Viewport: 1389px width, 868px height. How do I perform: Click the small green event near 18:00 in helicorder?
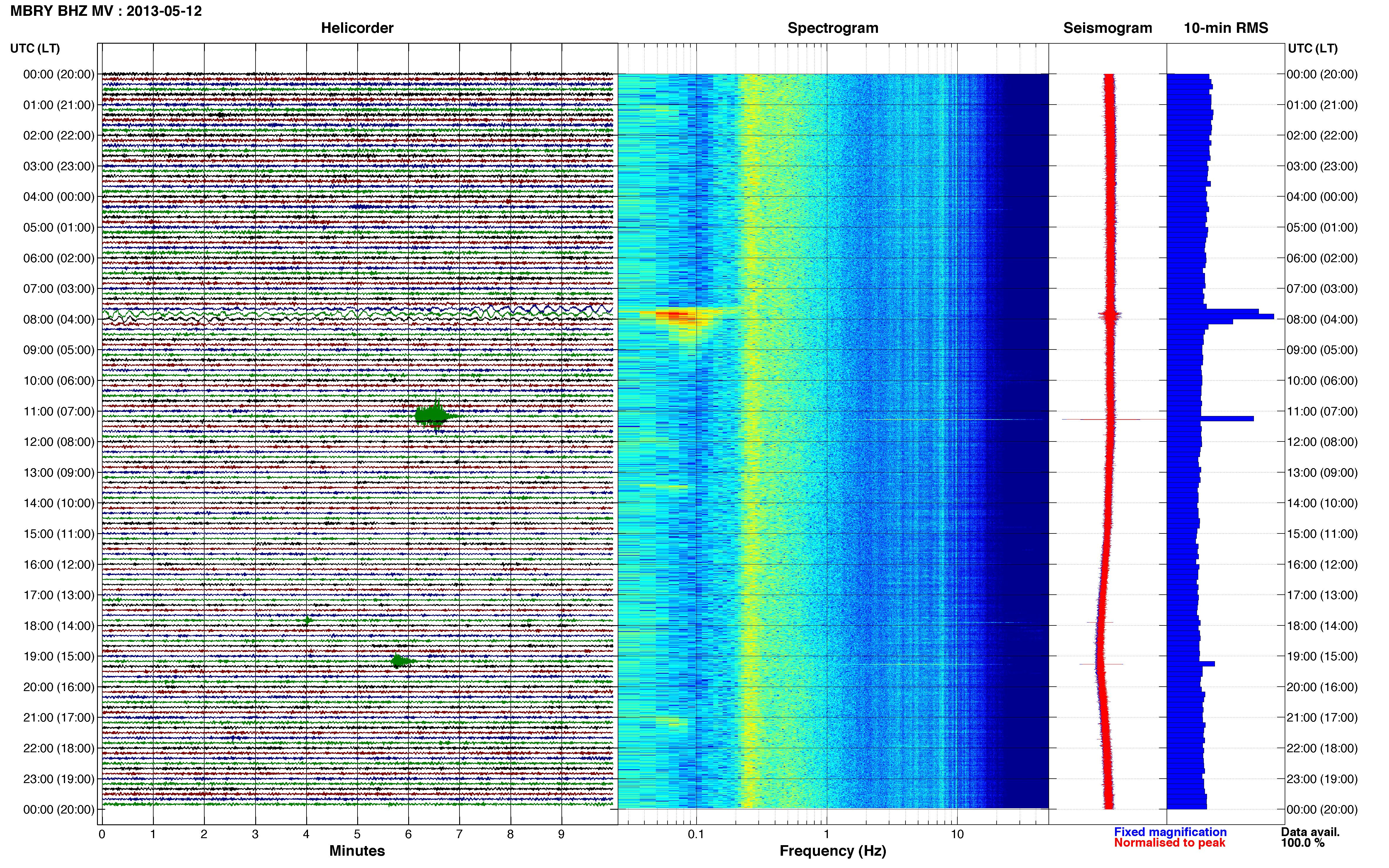308,620
